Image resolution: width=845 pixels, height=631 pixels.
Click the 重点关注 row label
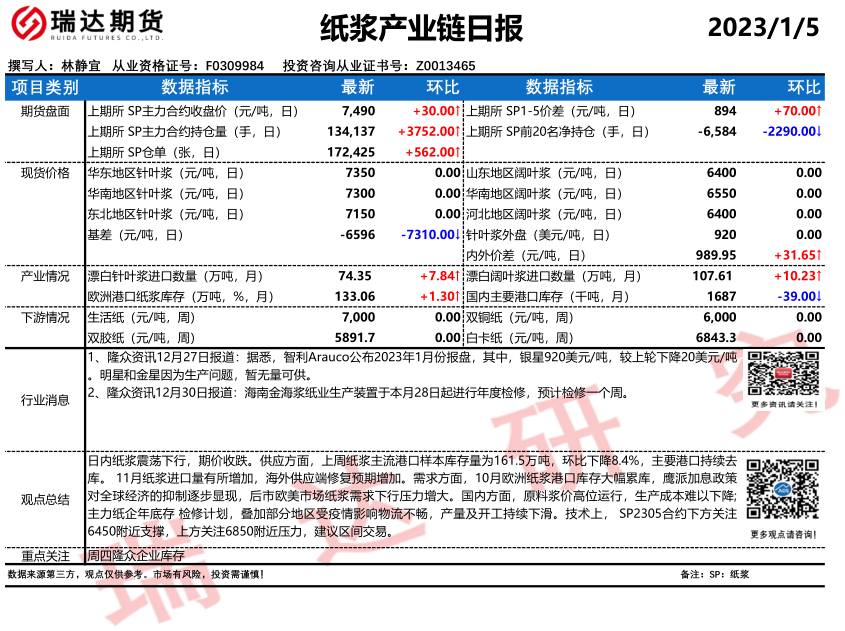point(44,555)
